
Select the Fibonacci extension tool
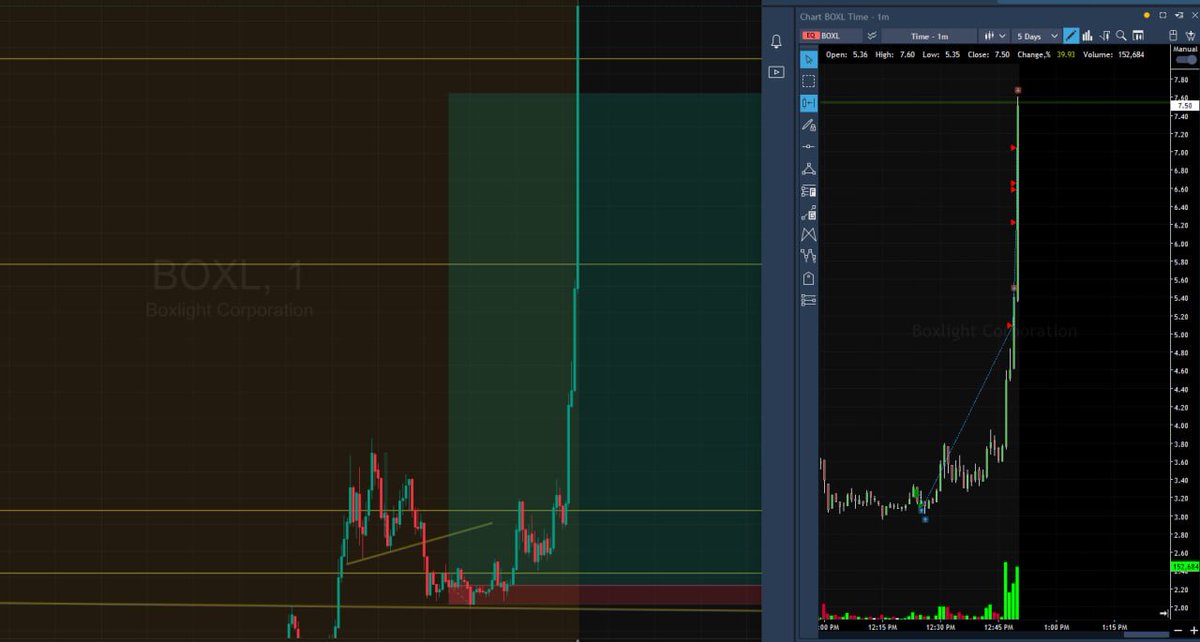click(x=808, y=213)
